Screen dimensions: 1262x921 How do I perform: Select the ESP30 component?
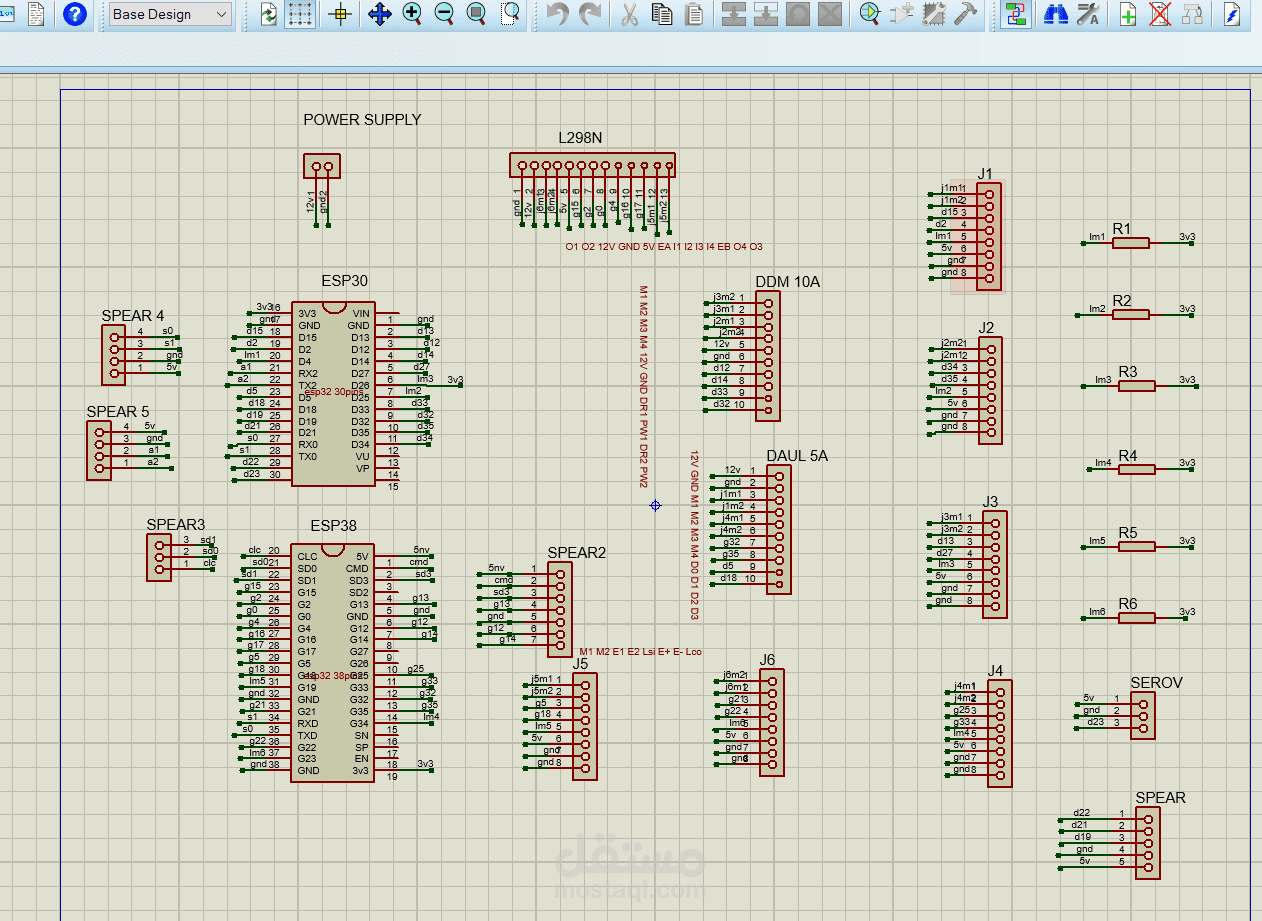[x=333, y=395]
